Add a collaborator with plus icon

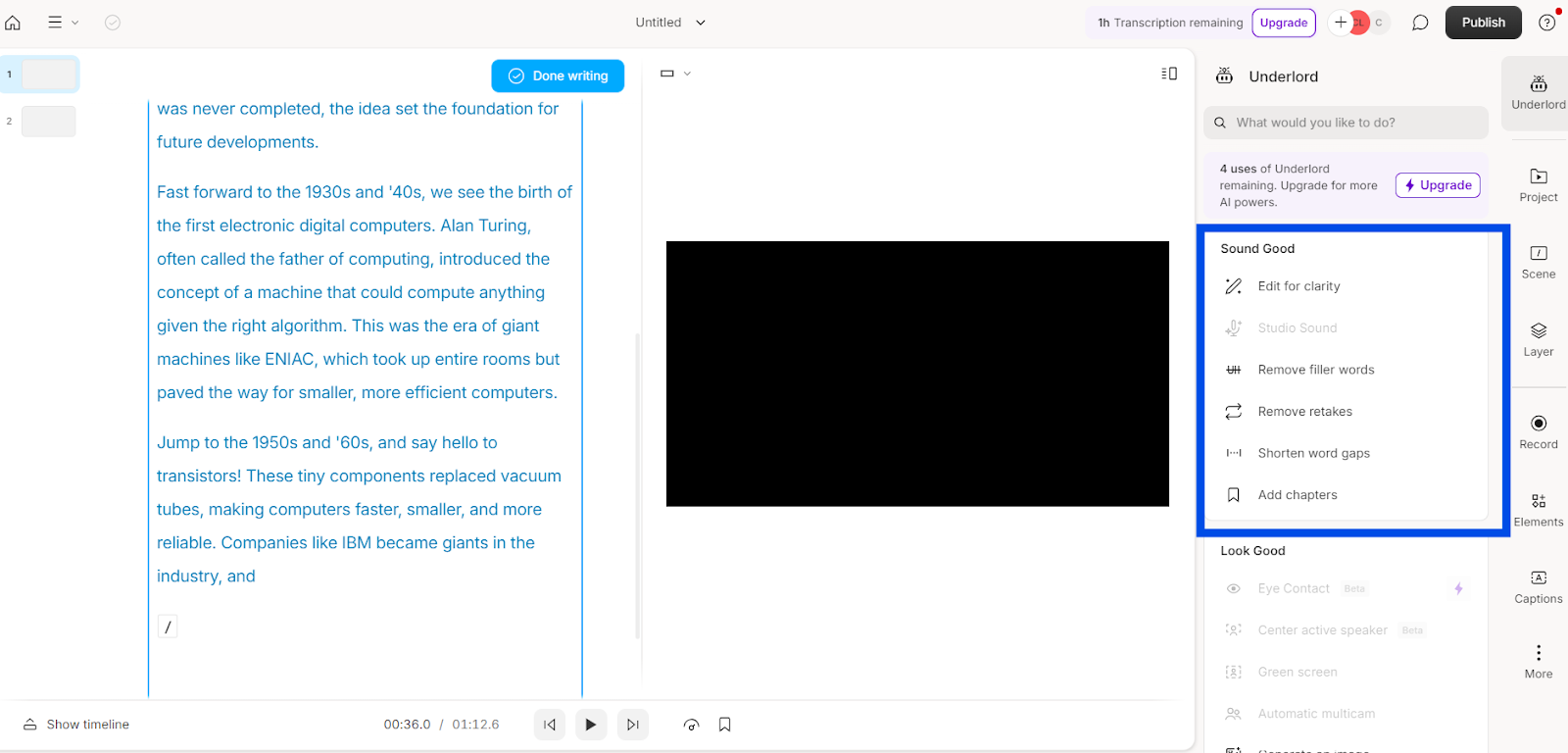1340,23
